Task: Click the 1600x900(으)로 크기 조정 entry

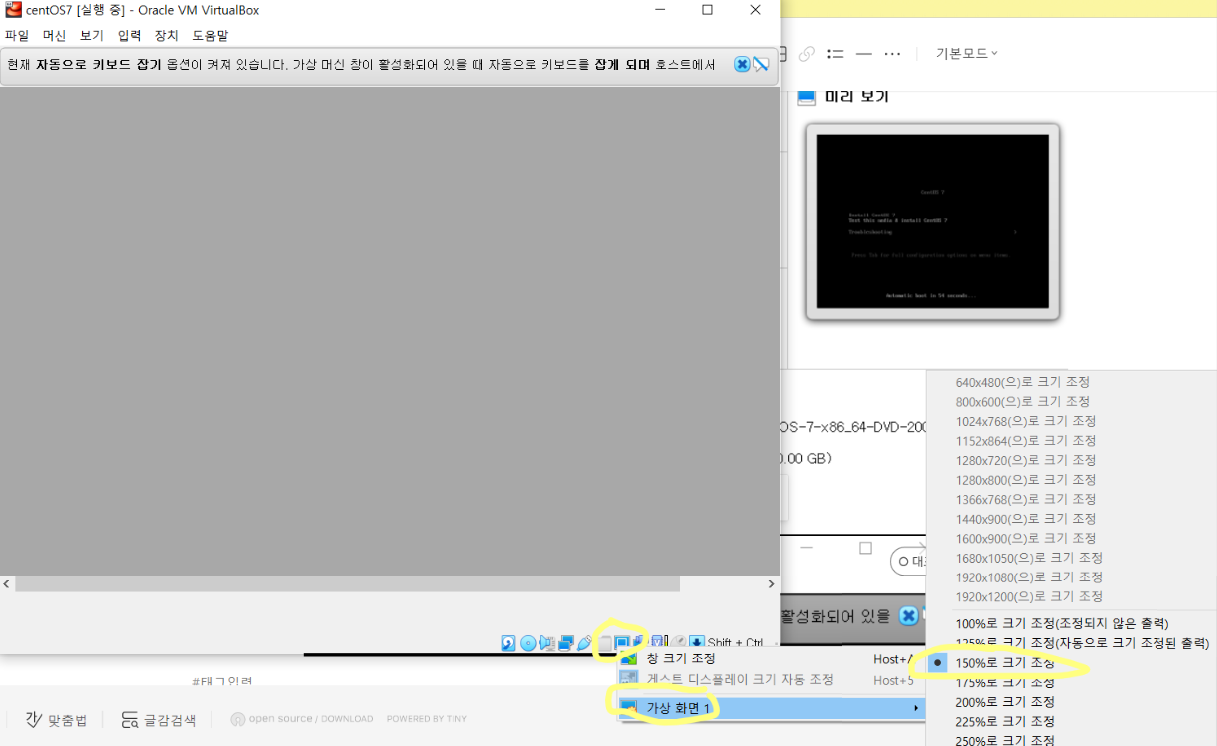Action: (x=1026, y=538)
